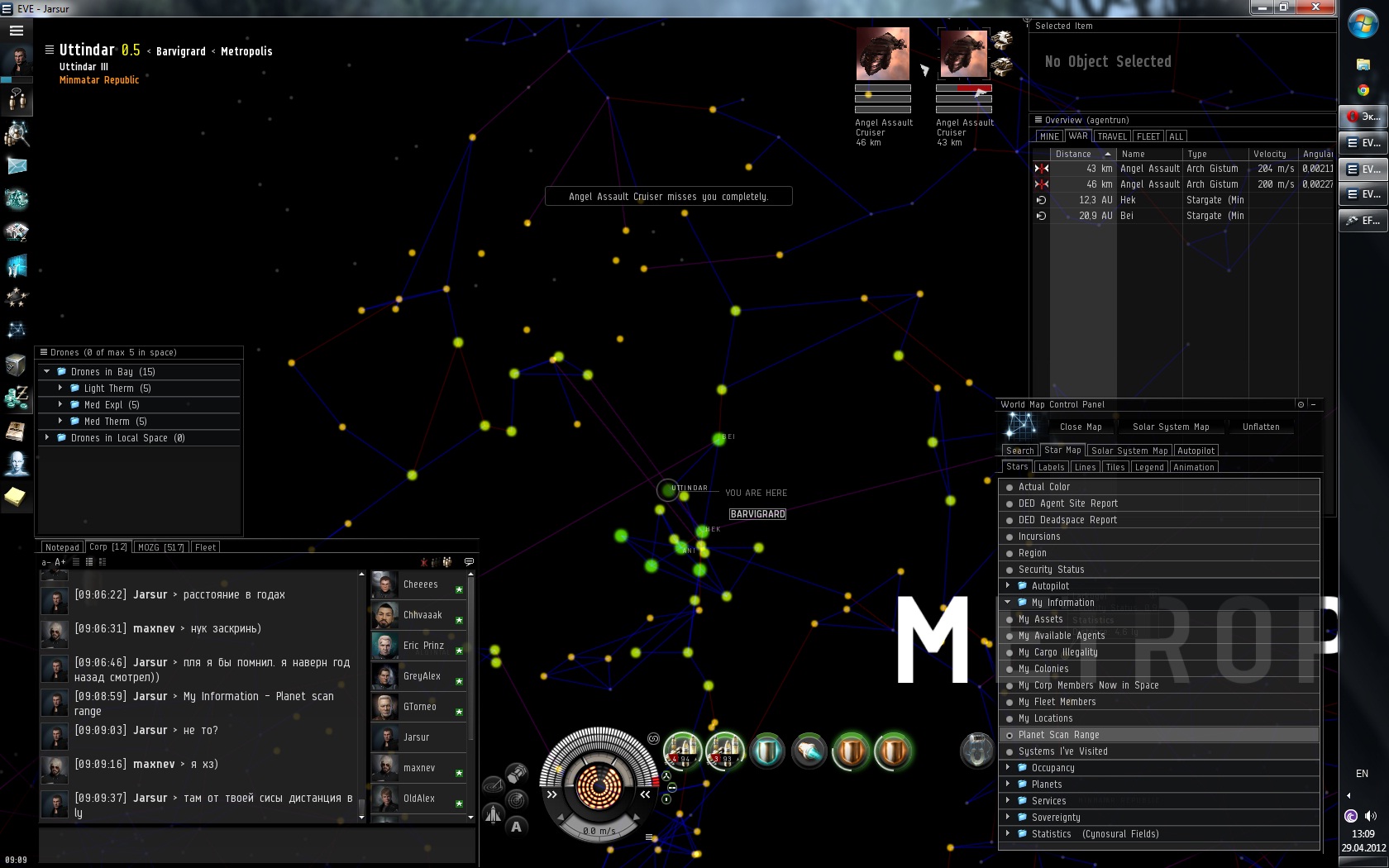Image resolution: width=1389 pixels, height=868 pixels.
Task: Activate the afterburner thruster module
Action: (x=809, y=751)
